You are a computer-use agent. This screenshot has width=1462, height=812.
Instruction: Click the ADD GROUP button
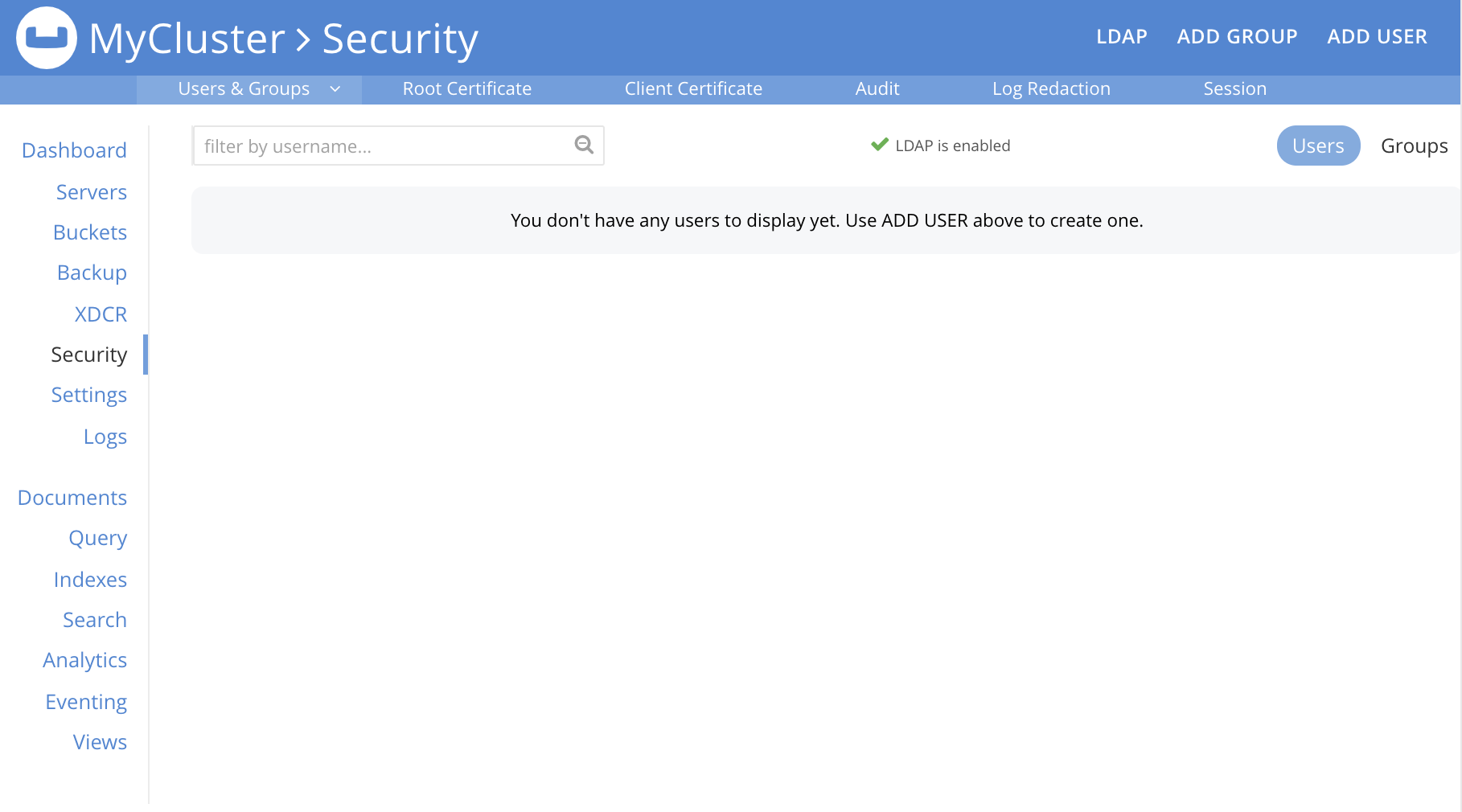pos(1237,37)
